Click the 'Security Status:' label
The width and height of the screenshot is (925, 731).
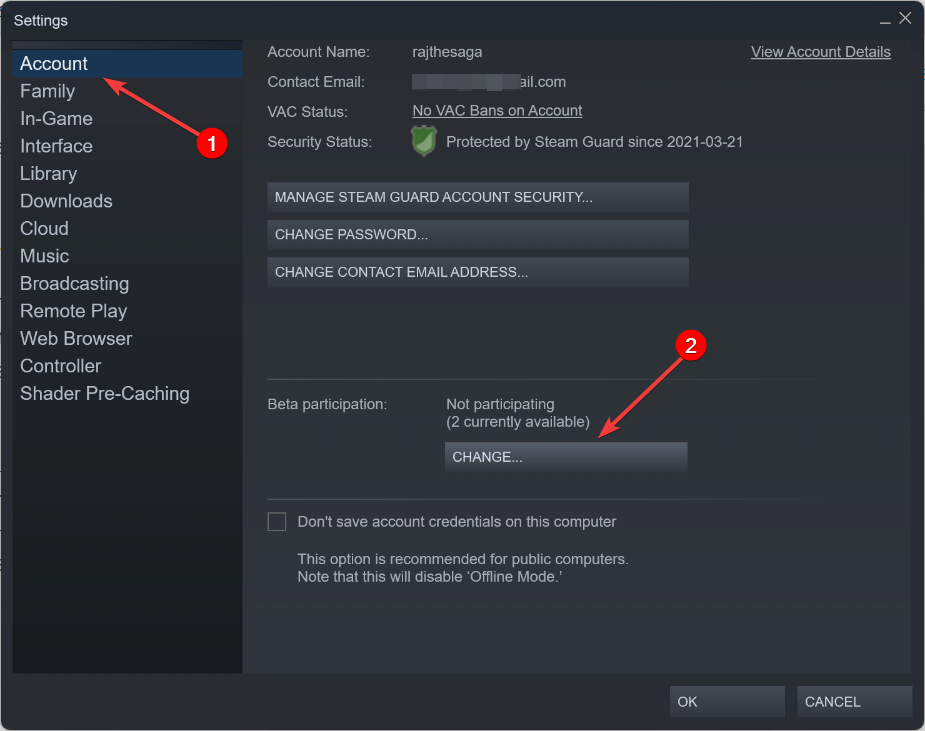pos(320,142)
